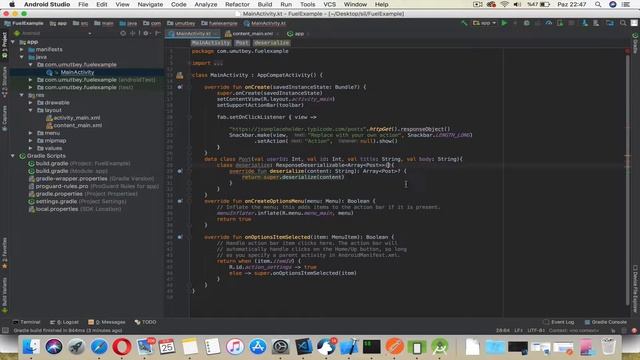Collapse the layout folder
This screenshot has width=640, height=360.
pyautogui.click(x=31, y=110)
